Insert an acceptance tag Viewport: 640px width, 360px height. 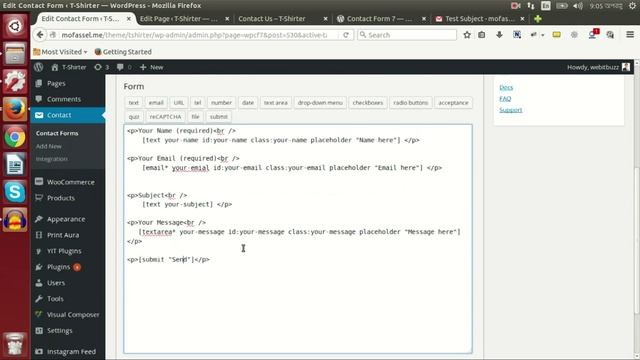[453, 103]
